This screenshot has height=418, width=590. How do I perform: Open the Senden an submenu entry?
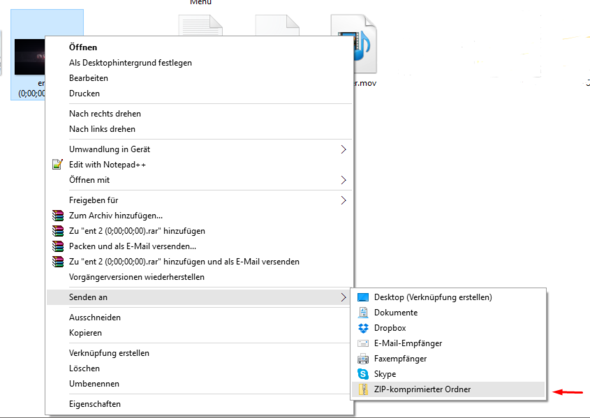(x=200, y=297)
